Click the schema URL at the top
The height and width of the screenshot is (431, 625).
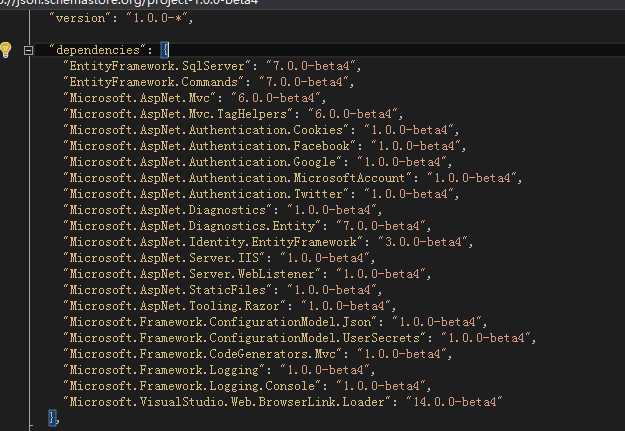tap(129, 3)
